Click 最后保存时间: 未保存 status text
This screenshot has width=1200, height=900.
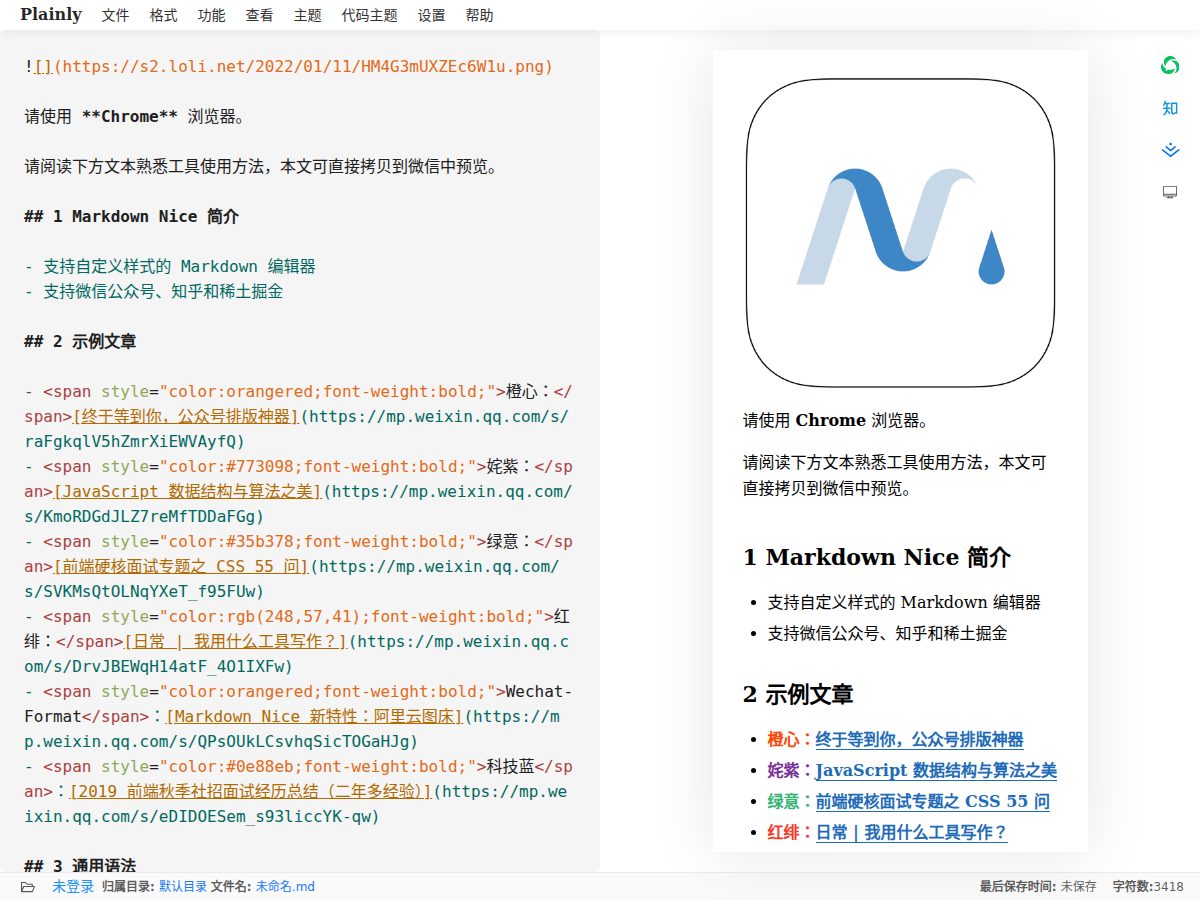(x=1038, y=887)
